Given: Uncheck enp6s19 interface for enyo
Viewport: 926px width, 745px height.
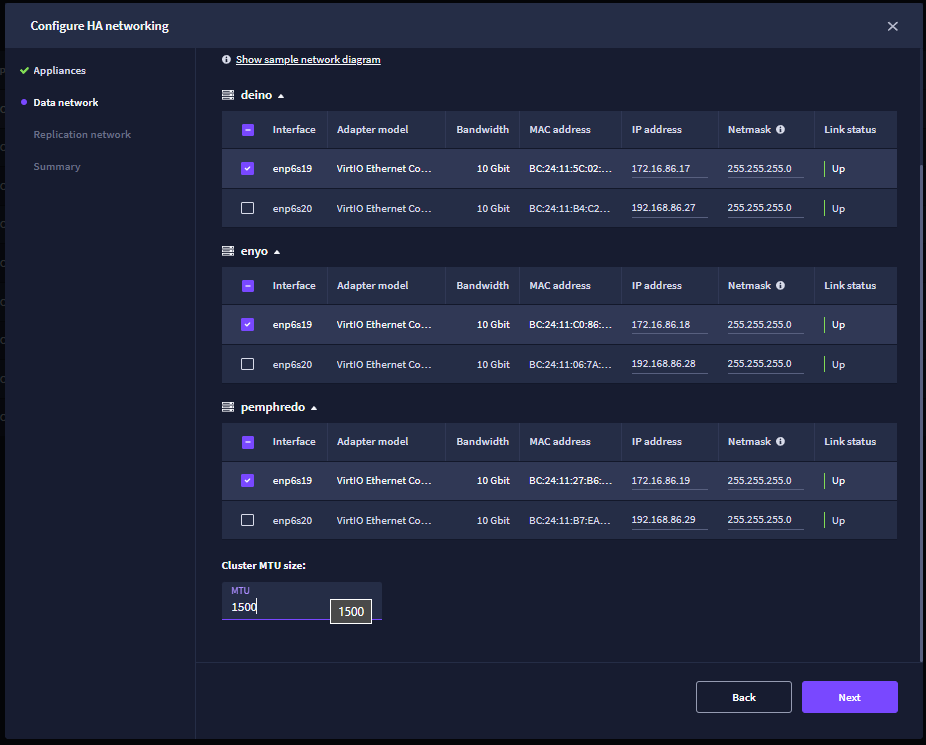Looking at the screenshot, I should click(247, 324).
